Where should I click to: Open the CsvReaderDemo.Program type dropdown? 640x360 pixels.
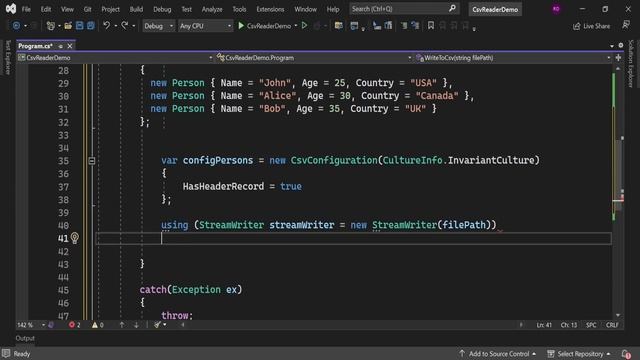click(x=313, y=58)
